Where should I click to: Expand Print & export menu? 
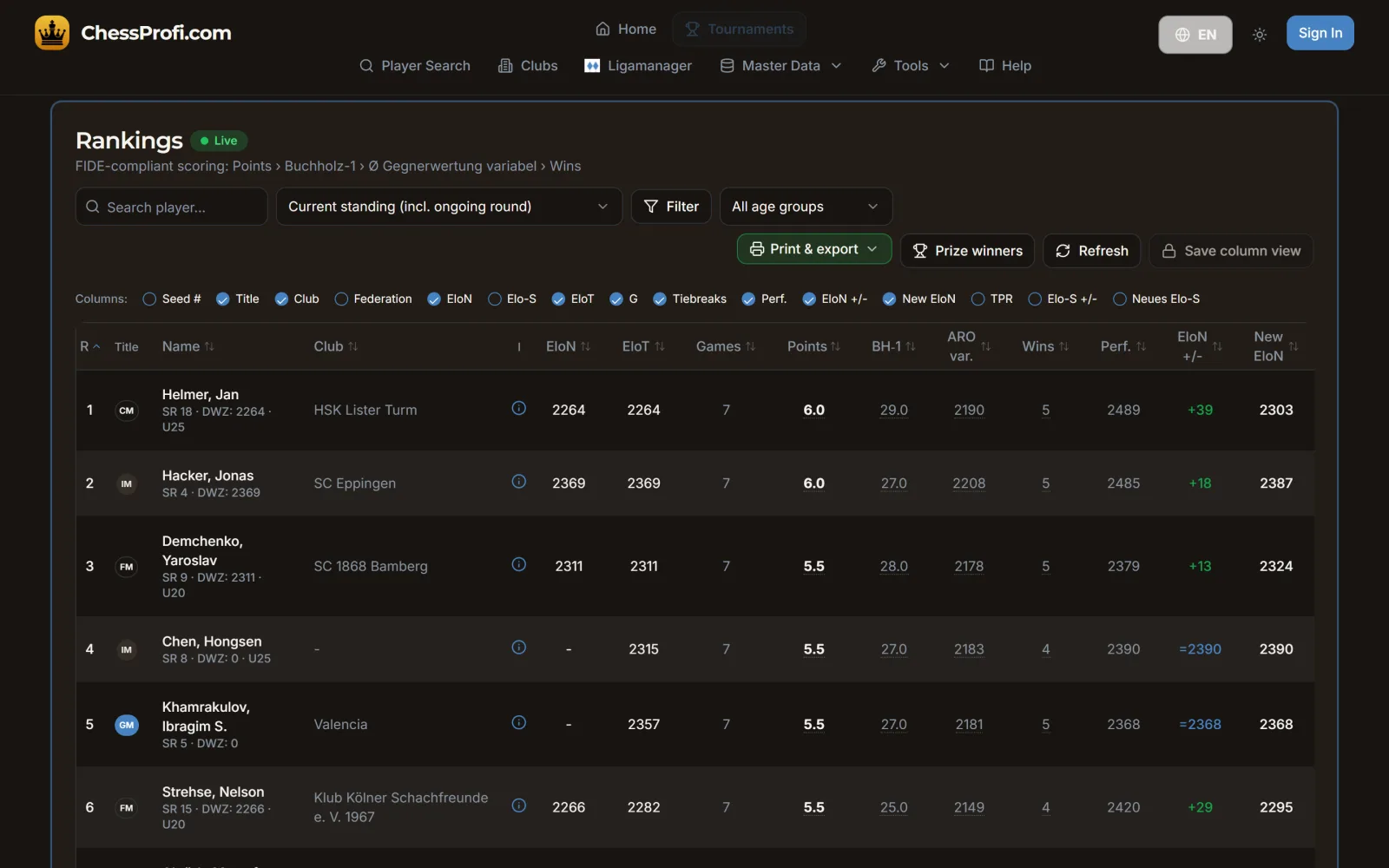[x=814, y=249]
